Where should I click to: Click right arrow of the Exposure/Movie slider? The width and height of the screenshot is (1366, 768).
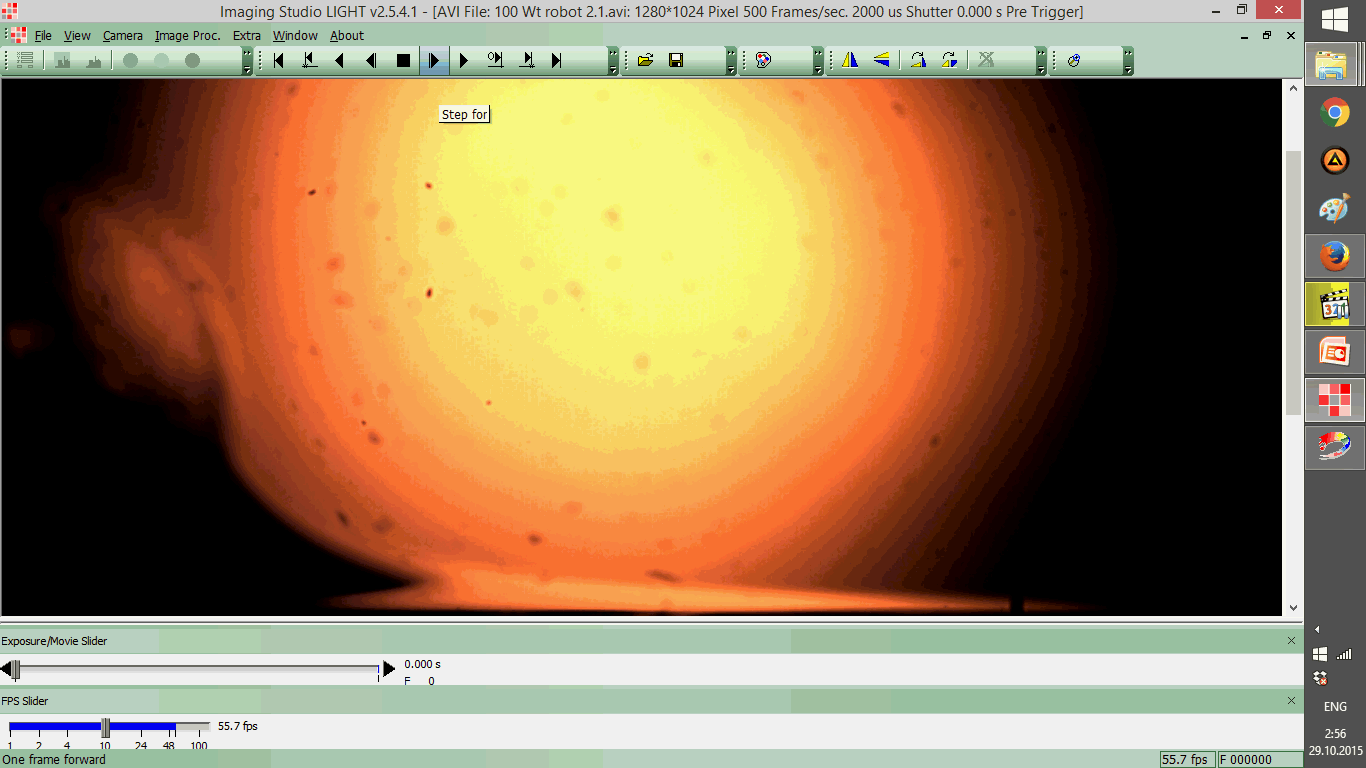click(389, 668)
